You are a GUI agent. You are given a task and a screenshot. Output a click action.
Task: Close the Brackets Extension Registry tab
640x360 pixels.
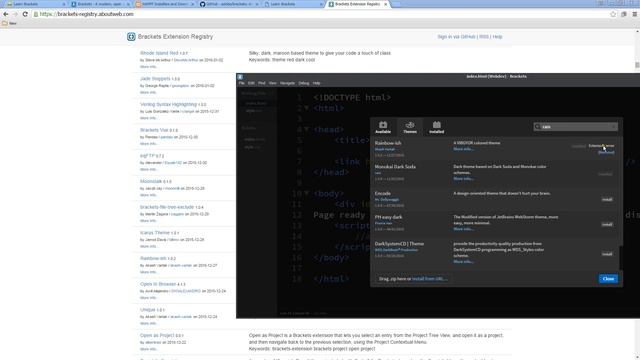click(x=385, y=4)
